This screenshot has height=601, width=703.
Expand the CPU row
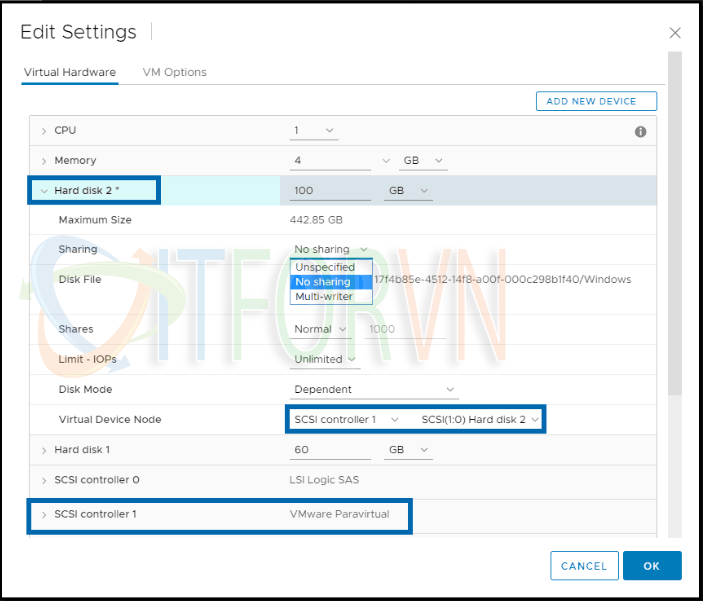(44, 131)
